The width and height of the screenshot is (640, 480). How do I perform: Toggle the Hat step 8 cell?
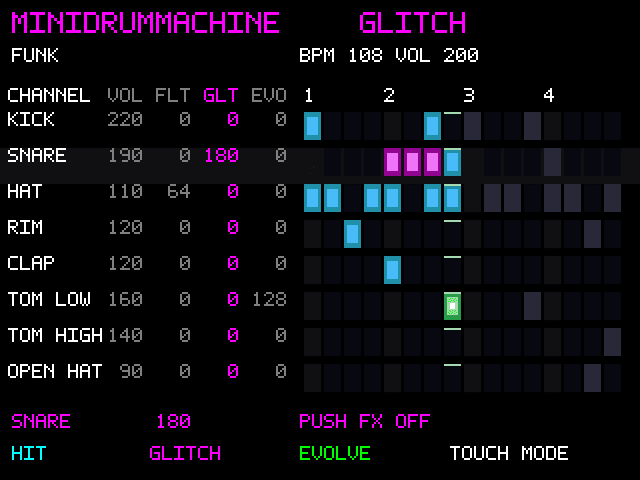point(452,198)
